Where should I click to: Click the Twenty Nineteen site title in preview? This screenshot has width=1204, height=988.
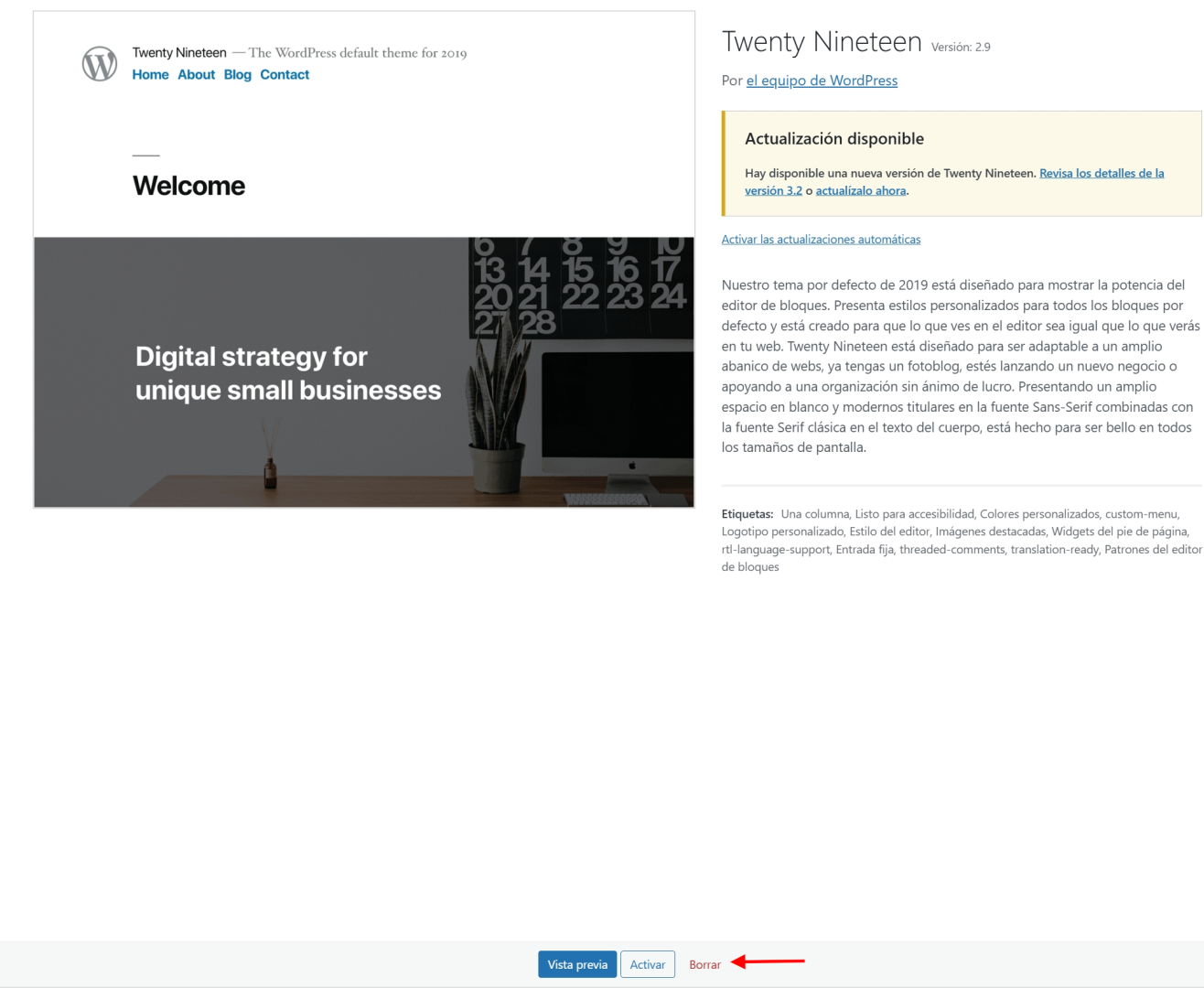coord(179,53)
